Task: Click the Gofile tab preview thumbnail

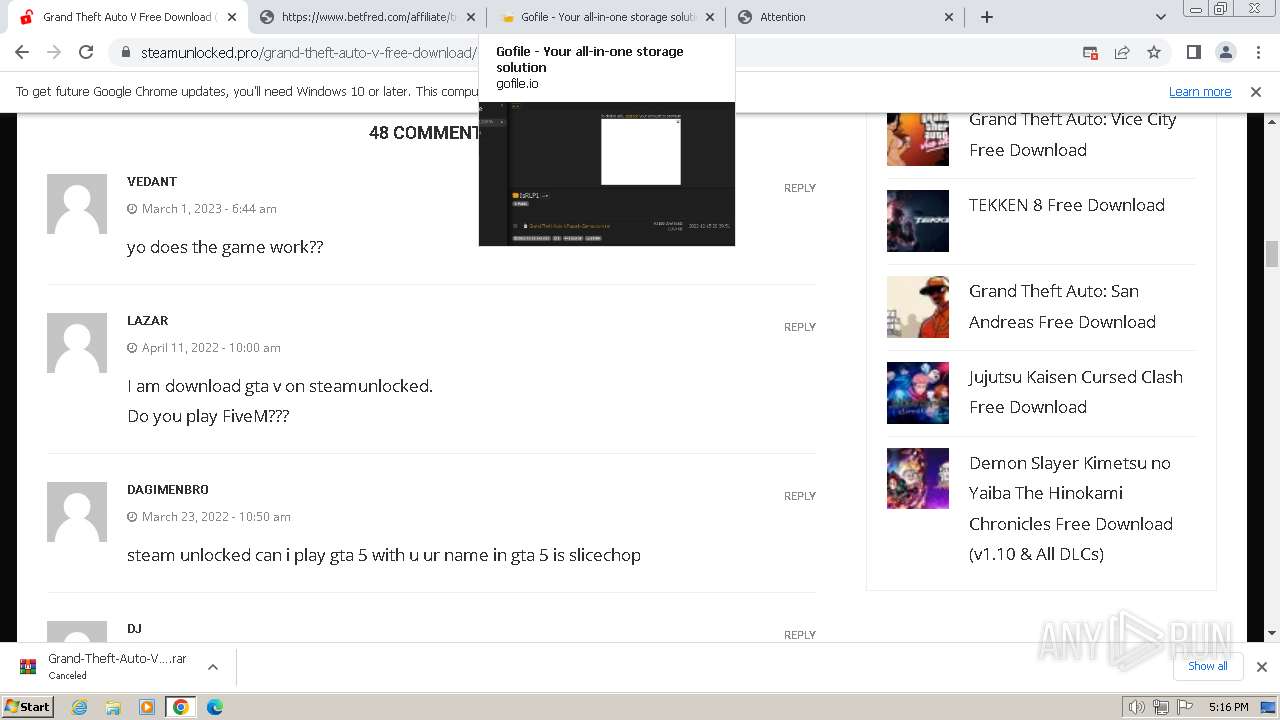Action: tap(607, 174)
